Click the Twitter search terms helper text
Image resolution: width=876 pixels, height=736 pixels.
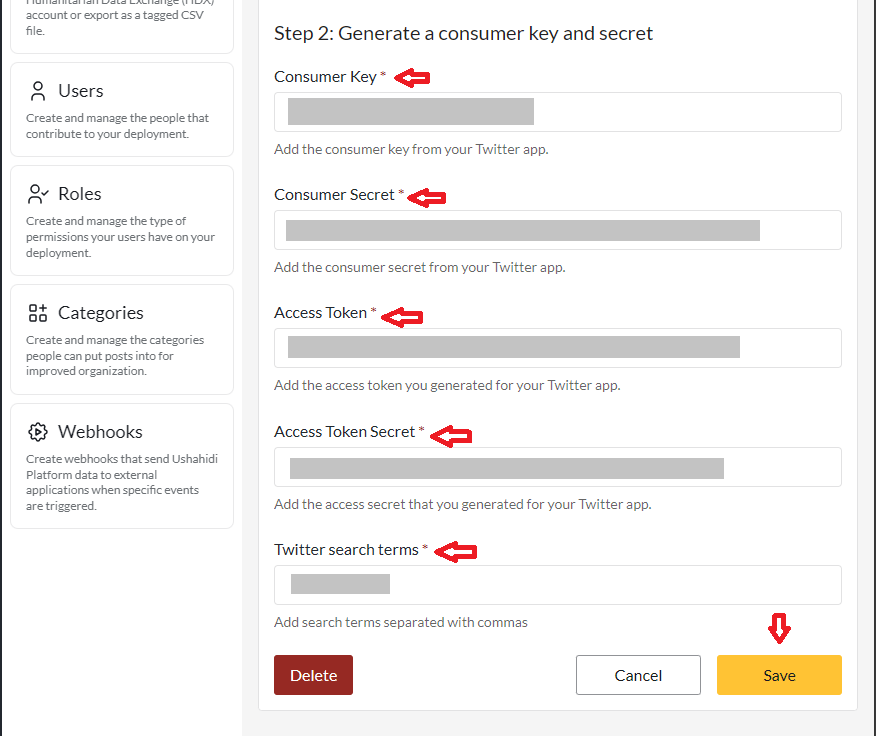coord(400,621)
